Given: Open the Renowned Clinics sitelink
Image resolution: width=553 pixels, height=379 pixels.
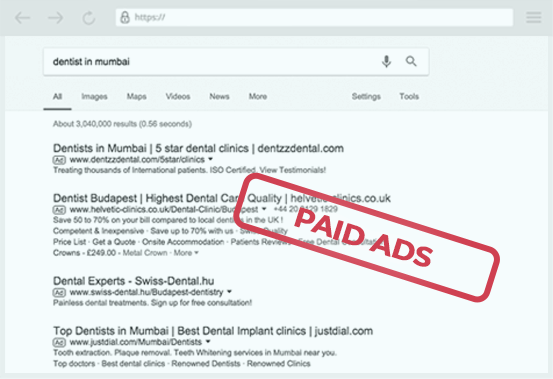Looking at the screenshot, I should click(279, 364).
